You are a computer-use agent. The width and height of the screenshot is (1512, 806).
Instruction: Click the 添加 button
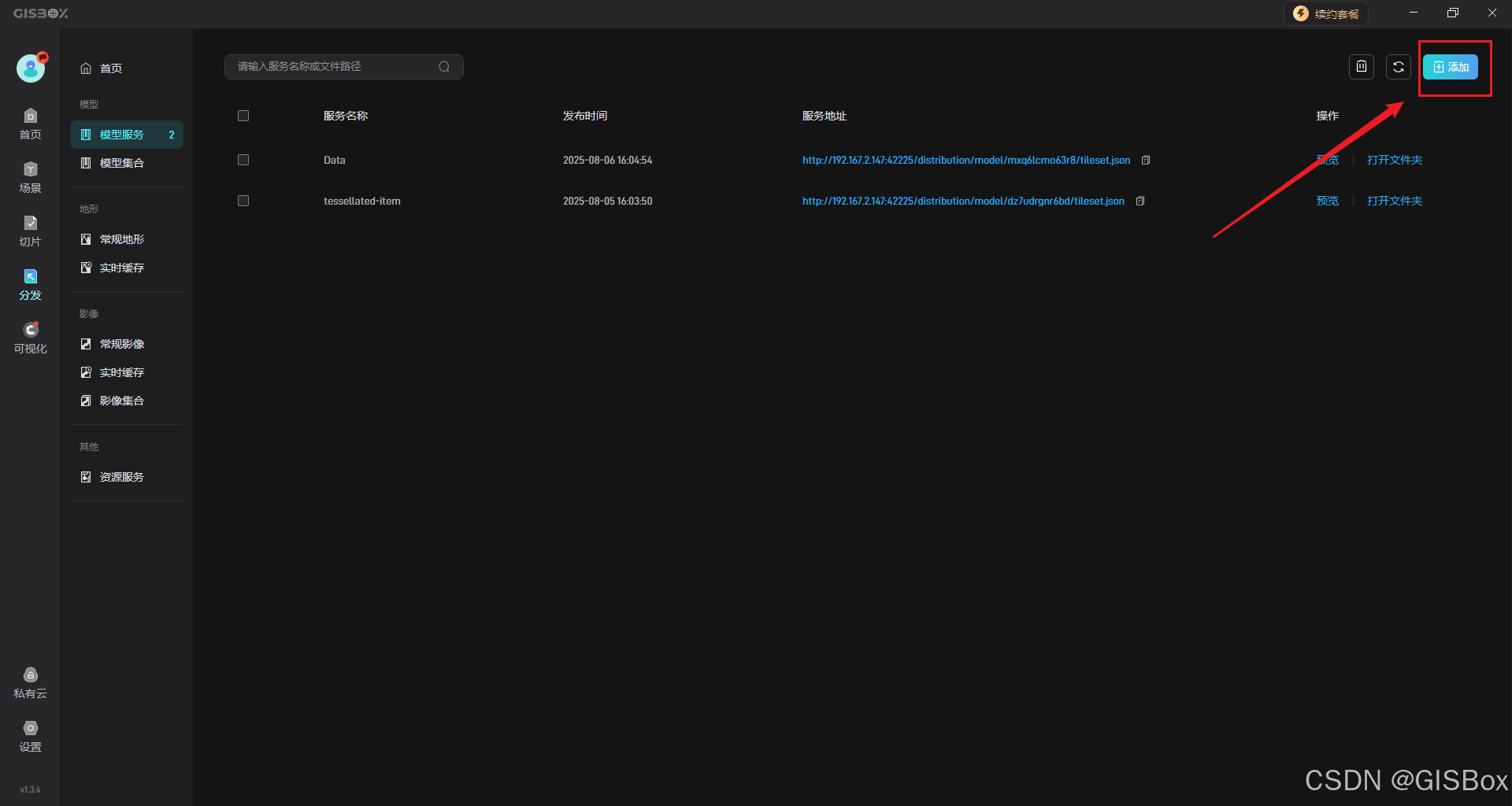click(x=1451, y=67)
